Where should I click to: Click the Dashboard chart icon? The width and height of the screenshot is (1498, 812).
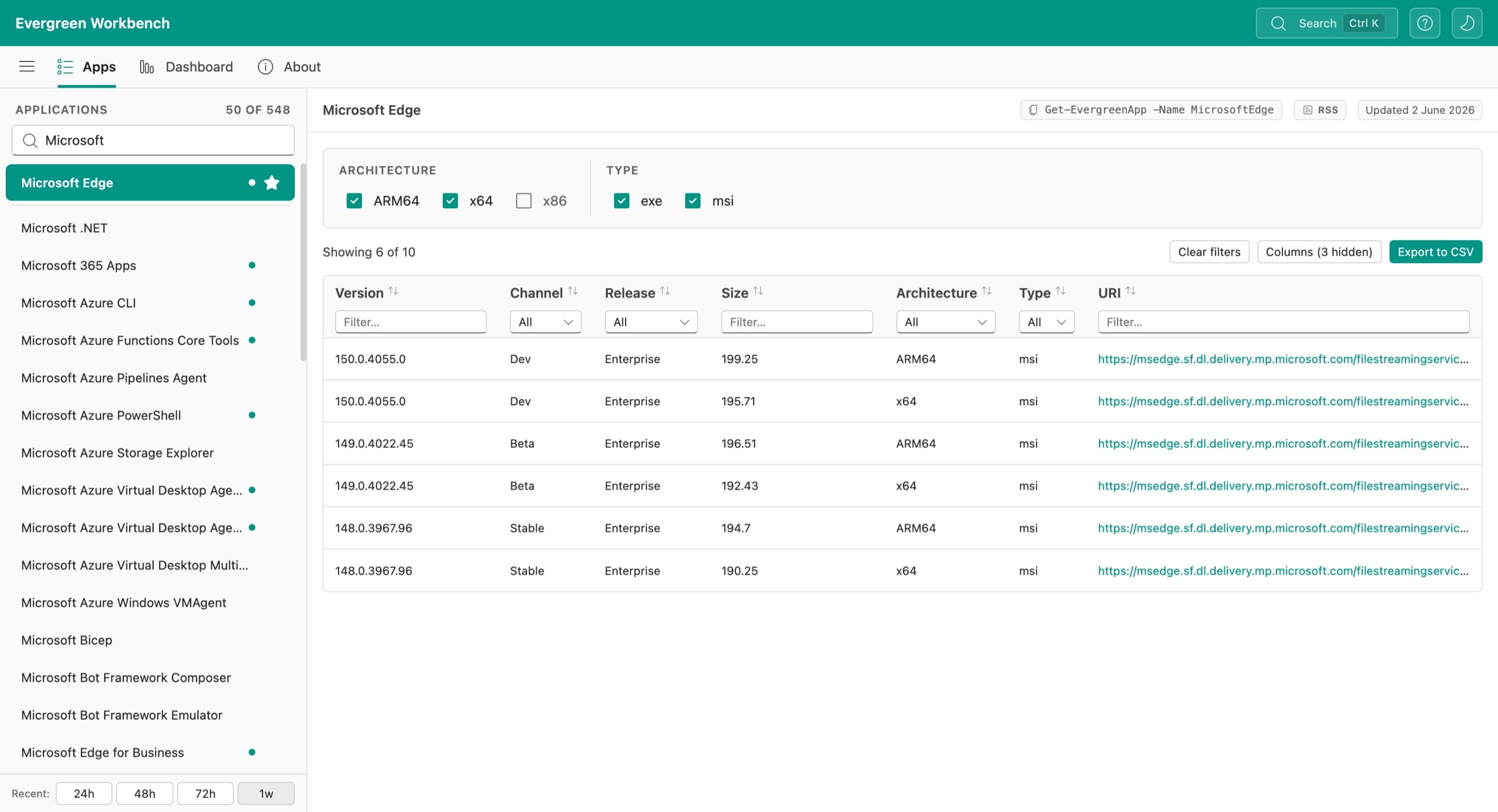(146, 67)
